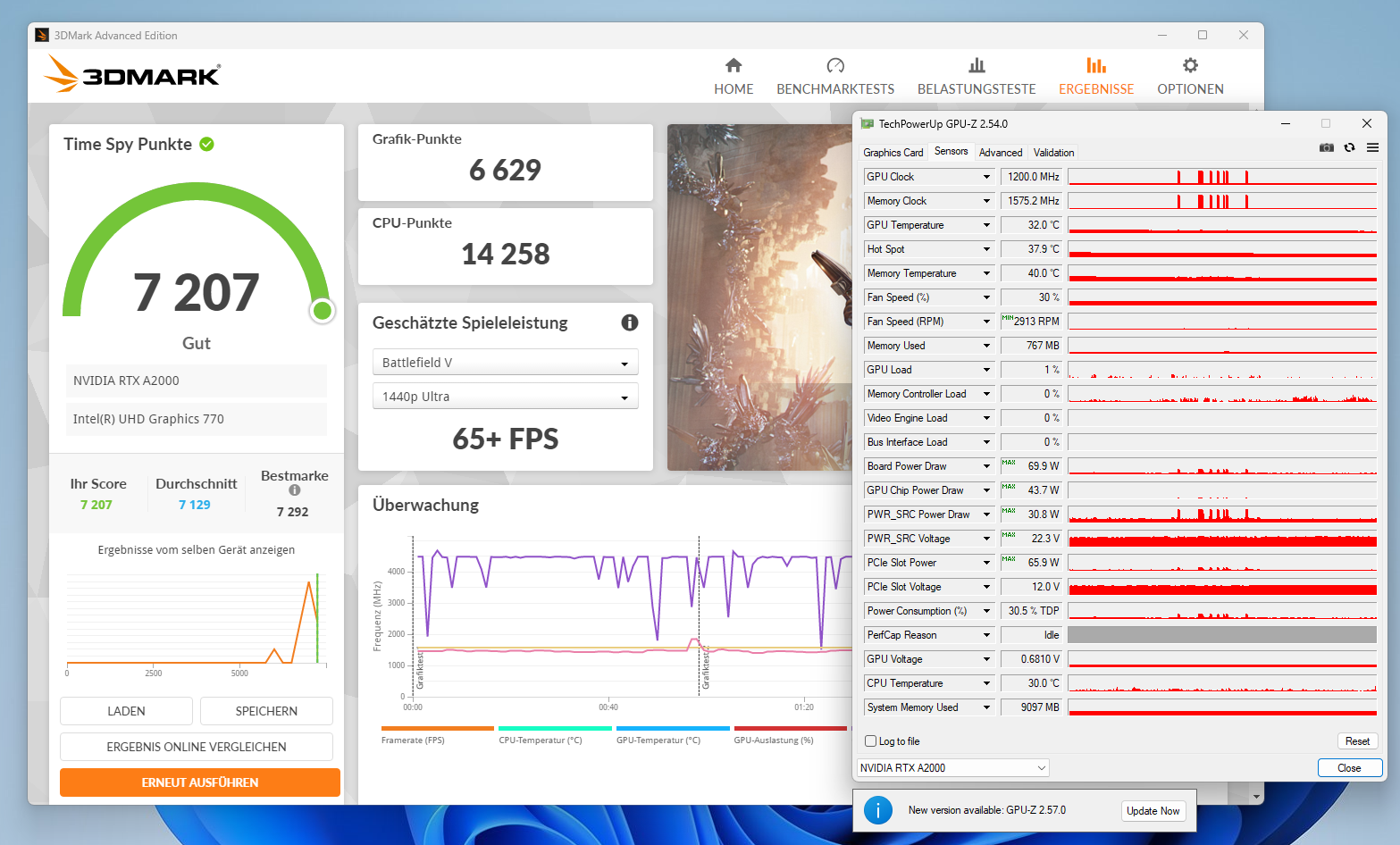Click the 1200.0 MHz GPU Clock value
This screenshot has height=845, width=1400.
1032,177
